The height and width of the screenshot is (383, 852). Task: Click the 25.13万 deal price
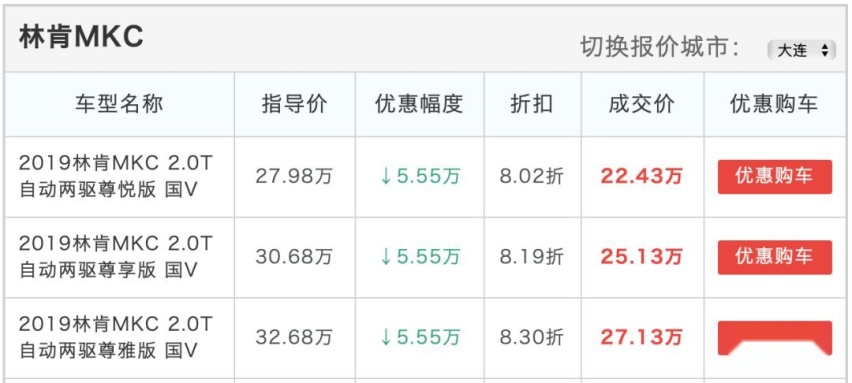(641, 257)
